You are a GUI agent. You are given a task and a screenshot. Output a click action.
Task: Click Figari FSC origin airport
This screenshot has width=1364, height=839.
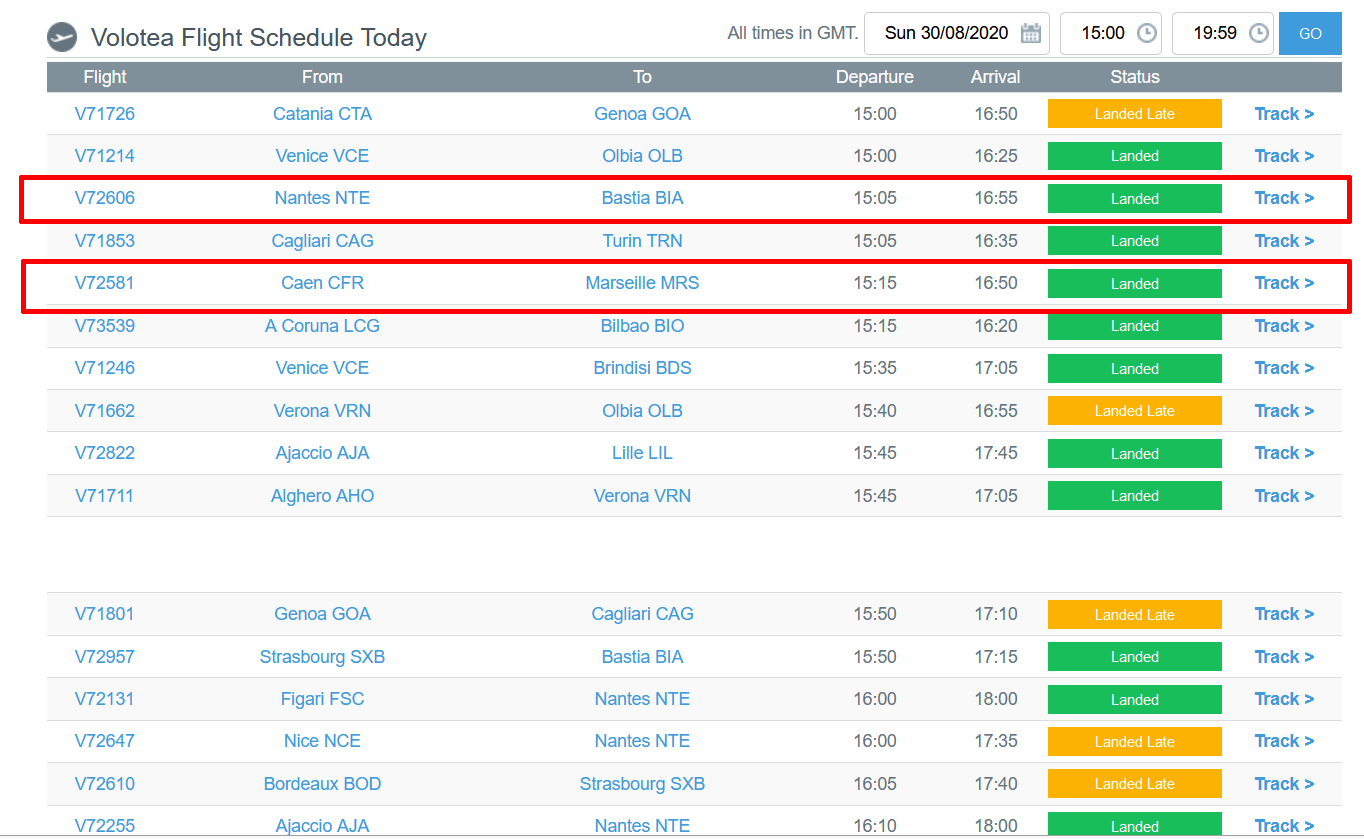click(x=322, y=699)
